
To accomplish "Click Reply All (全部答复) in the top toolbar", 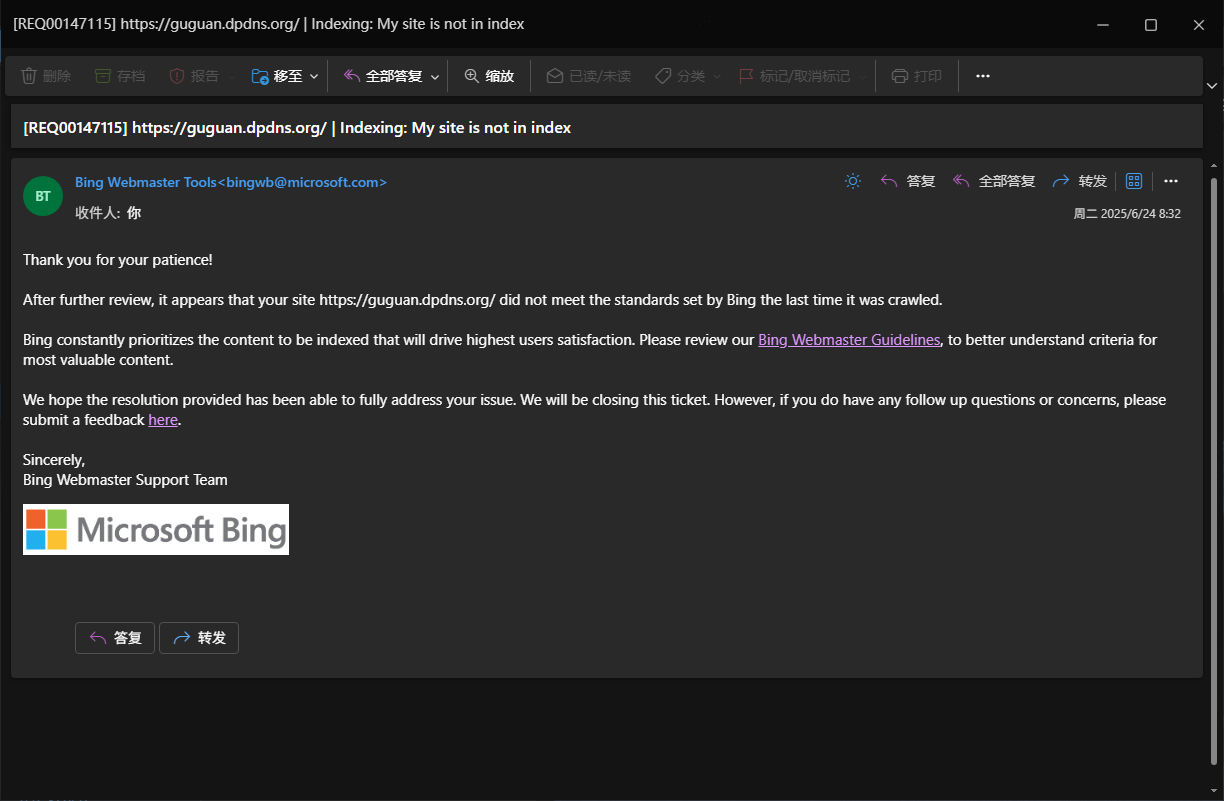I will [x=383, y=76].
